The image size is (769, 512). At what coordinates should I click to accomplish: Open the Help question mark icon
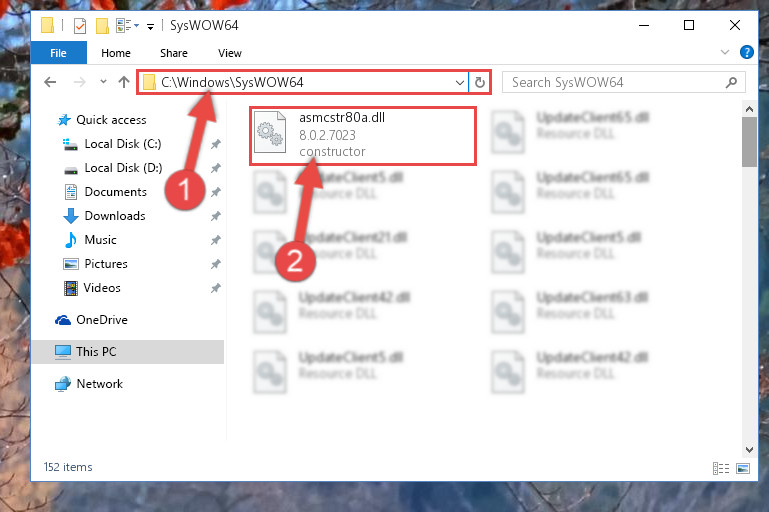point(746,52)
